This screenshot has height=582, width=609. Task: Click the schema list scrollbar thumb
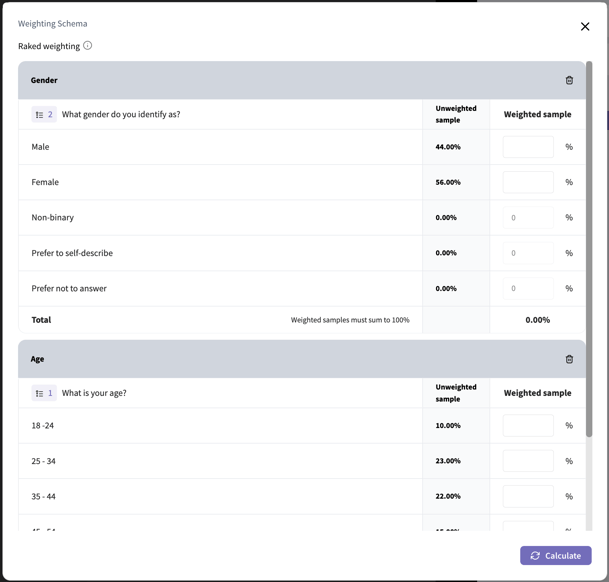589,249
